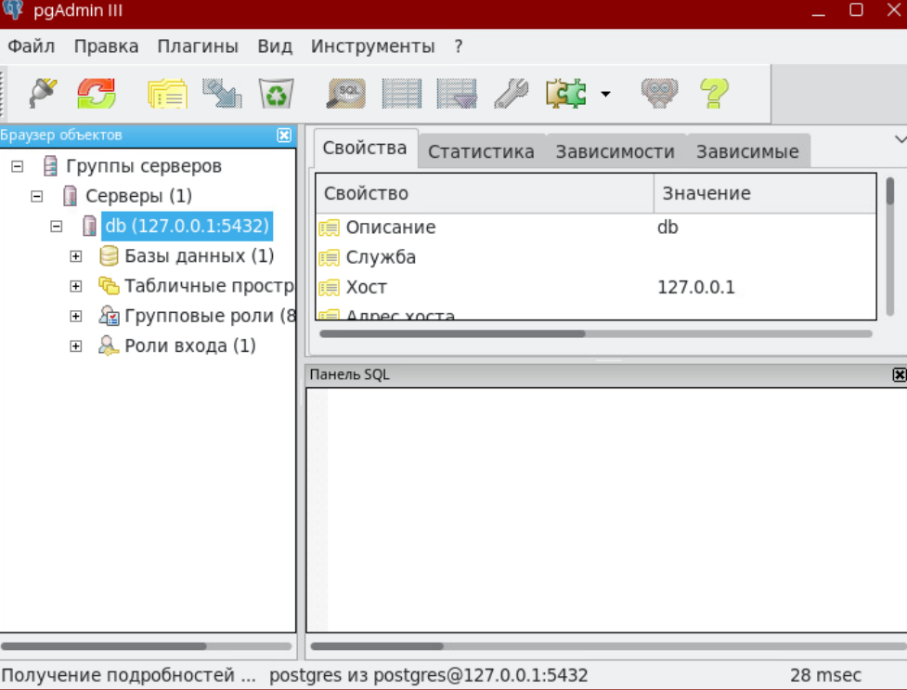Select the Группы серверов root item

pyautogui.click(x=143, y=166)
